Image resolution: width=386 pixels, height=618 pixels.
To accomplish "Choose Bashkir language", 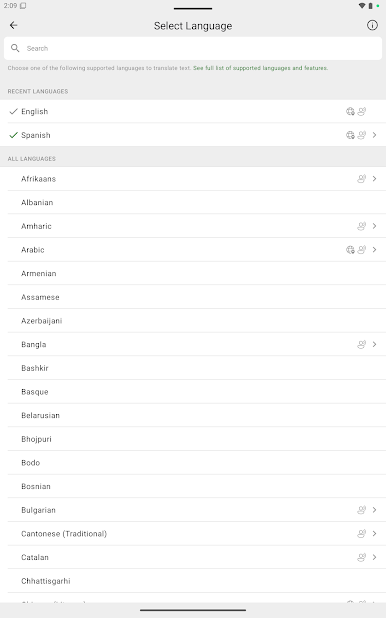I will tap(193, 368).
